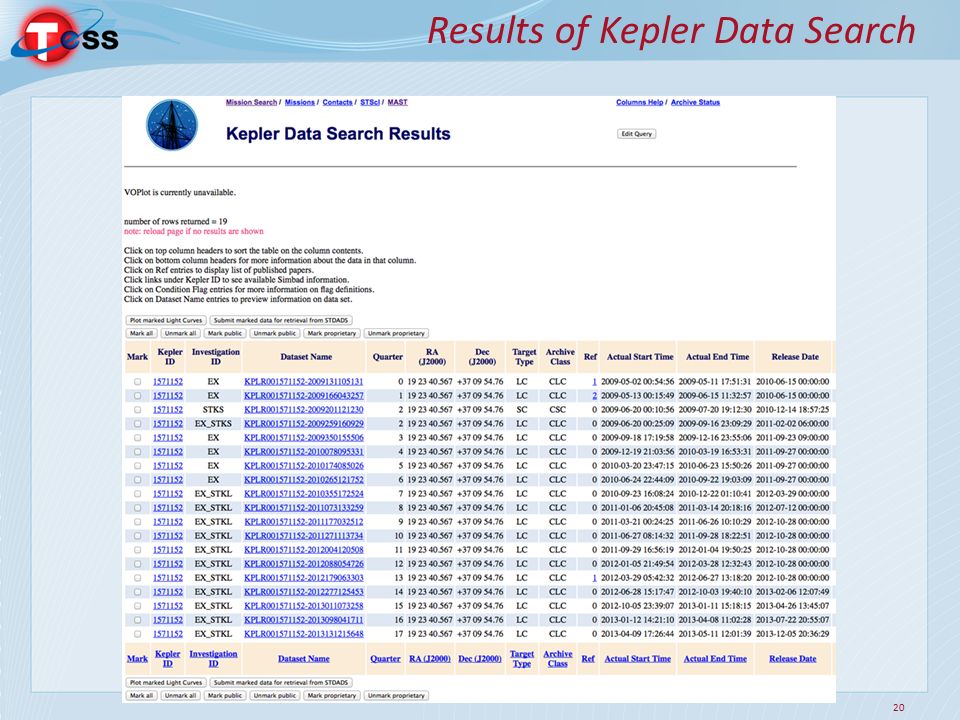Open bottom RA (J2000) column info link

(x=430, y=659)
